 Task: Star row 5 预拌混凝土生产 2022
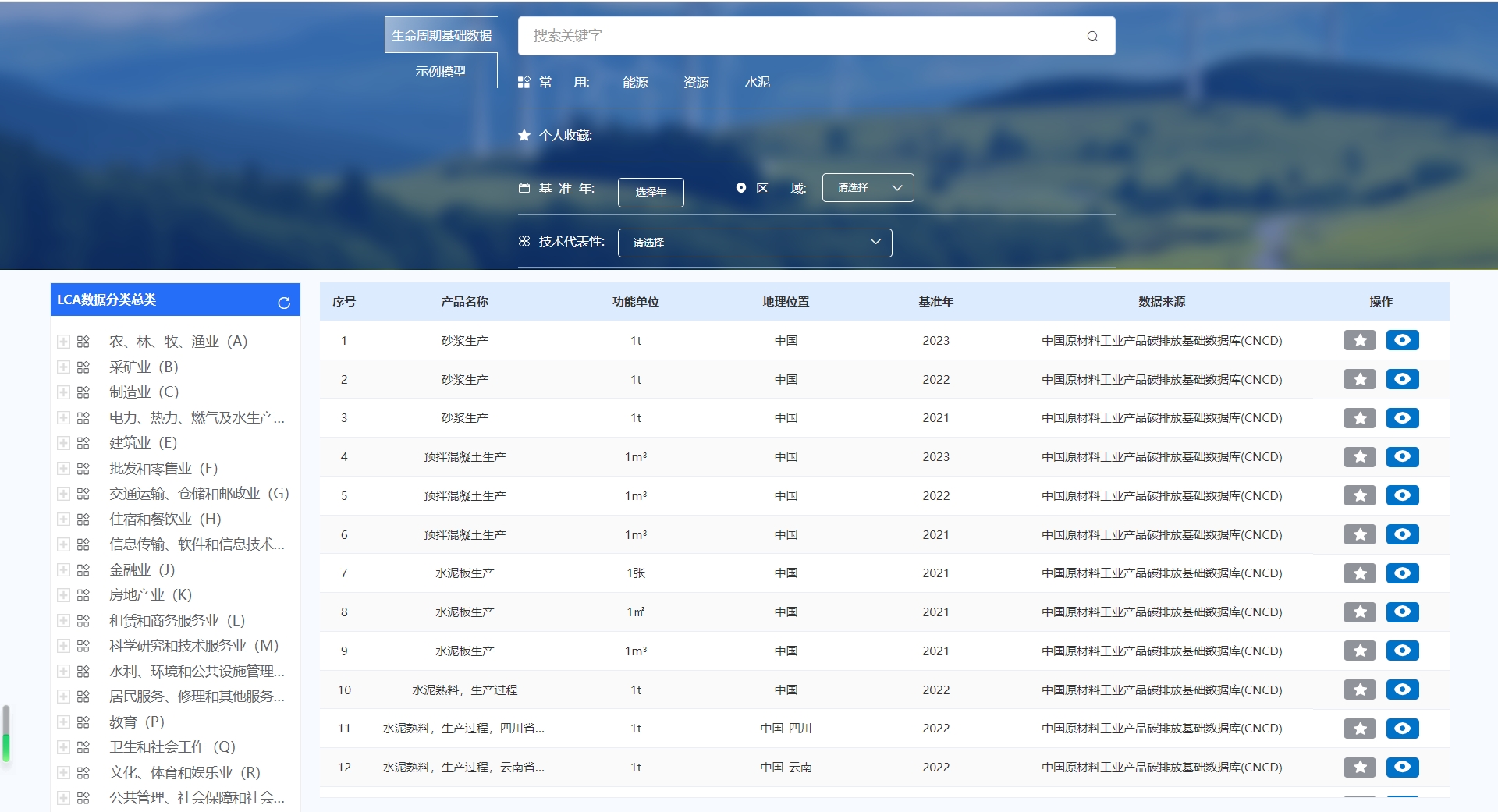tap(1360, 495)
